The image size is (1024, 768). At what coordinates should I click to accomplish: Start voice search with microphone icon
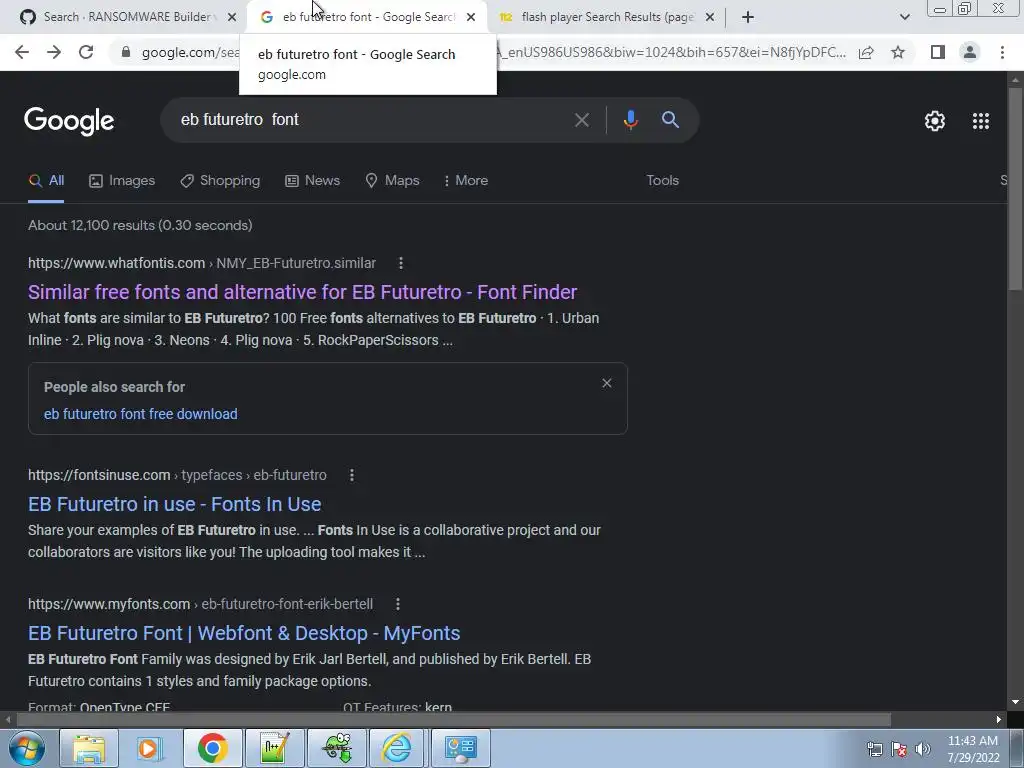[630, 120]
